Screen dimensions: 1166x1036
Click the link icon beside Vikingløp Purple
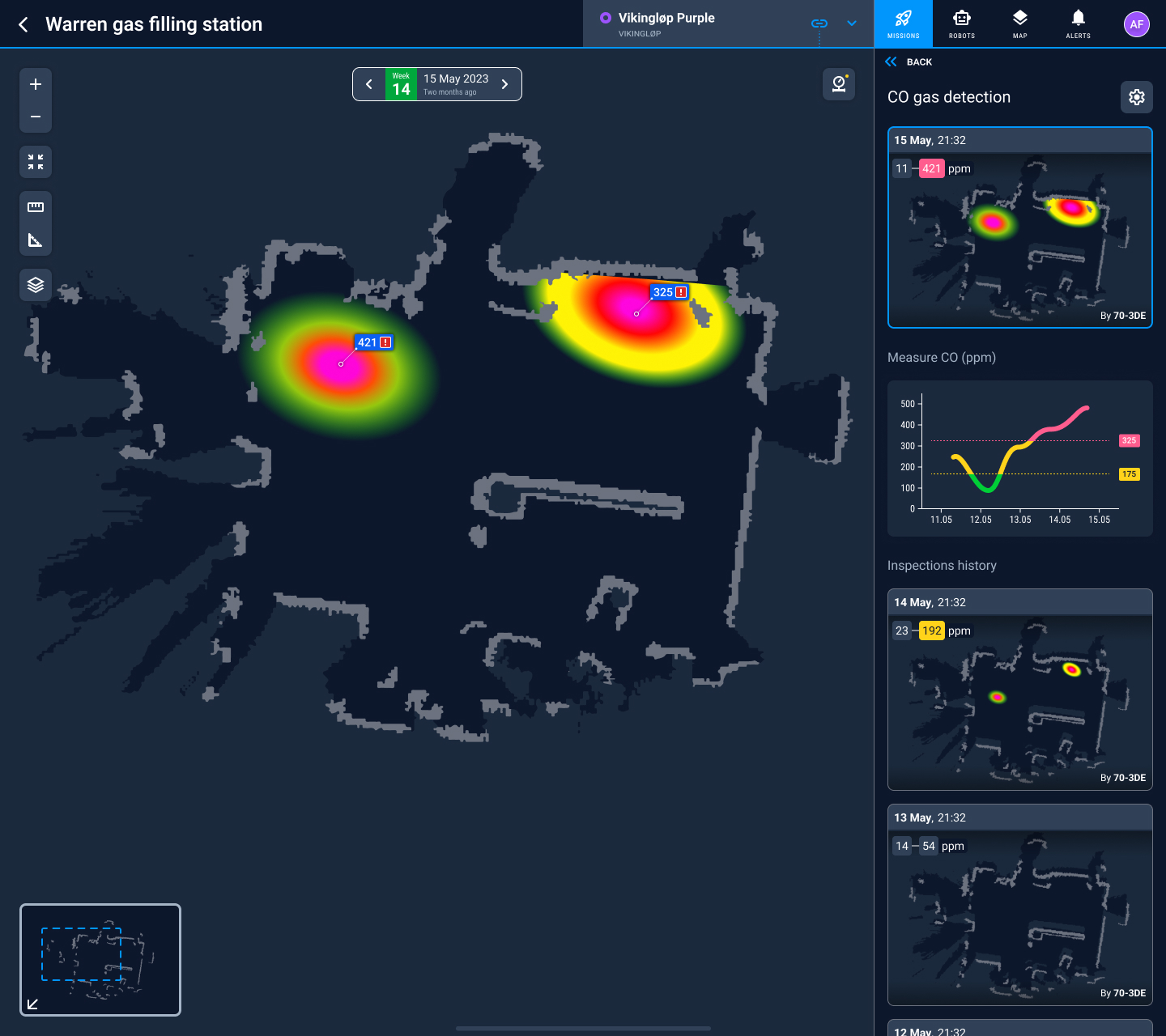tap(819, 23)
